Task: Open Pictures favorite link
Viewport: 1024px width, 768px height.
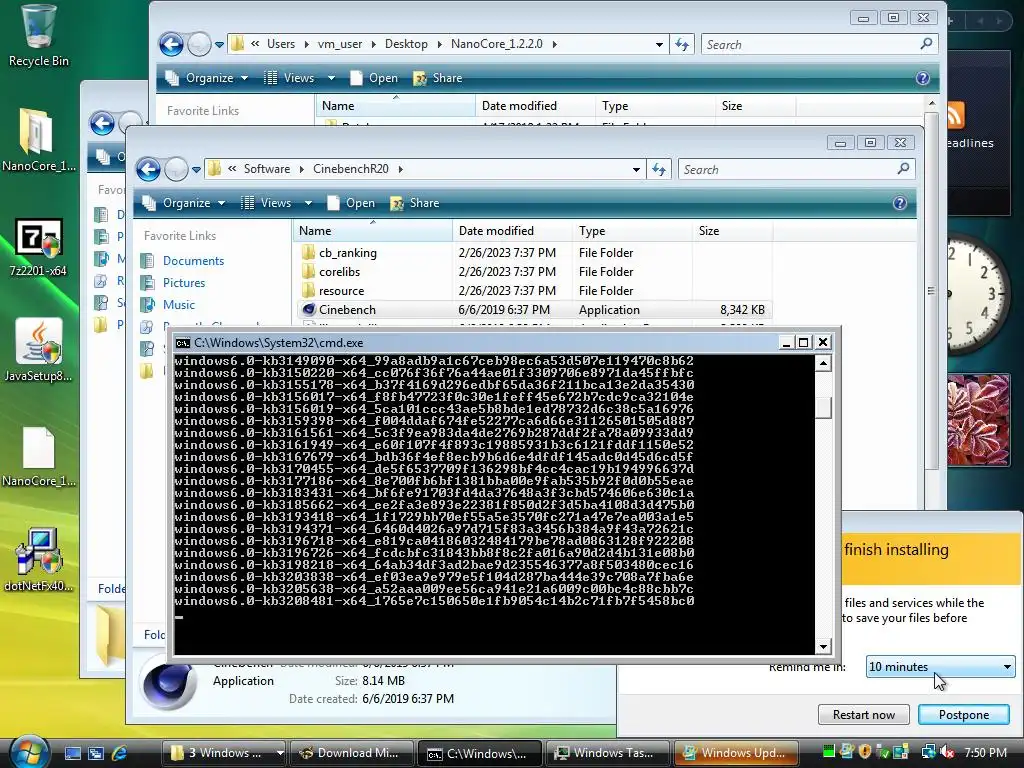Action: [184, 283]
